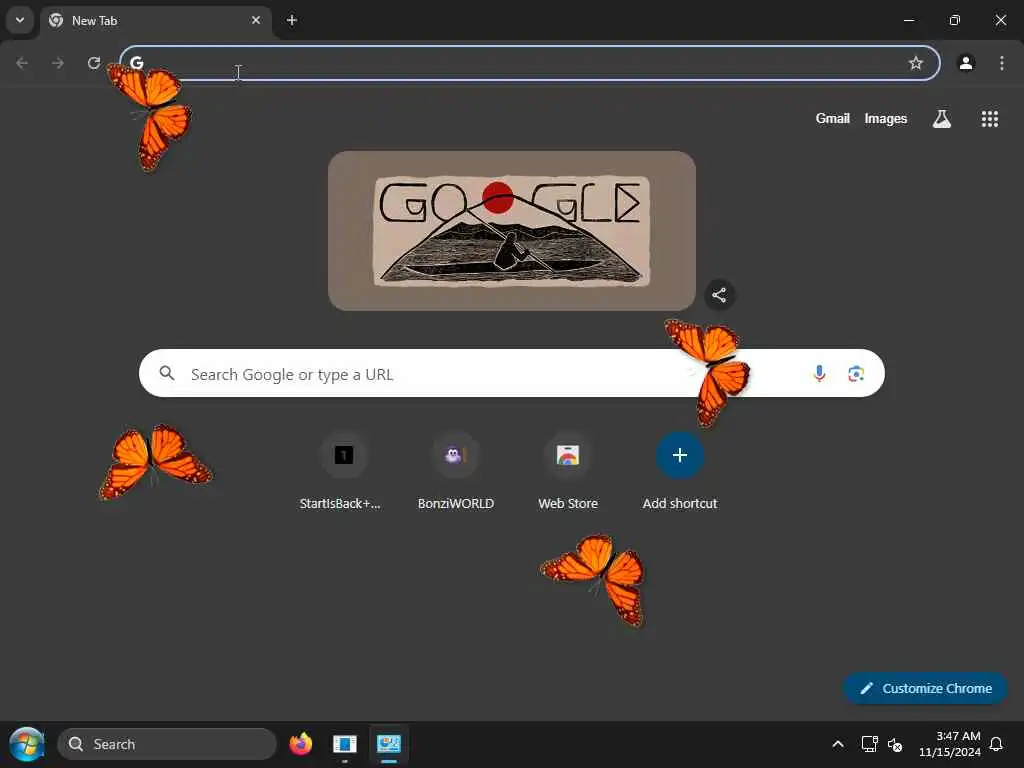
Task: Switch to the active monitor app on taskbar
Action: tap(389, 744)
